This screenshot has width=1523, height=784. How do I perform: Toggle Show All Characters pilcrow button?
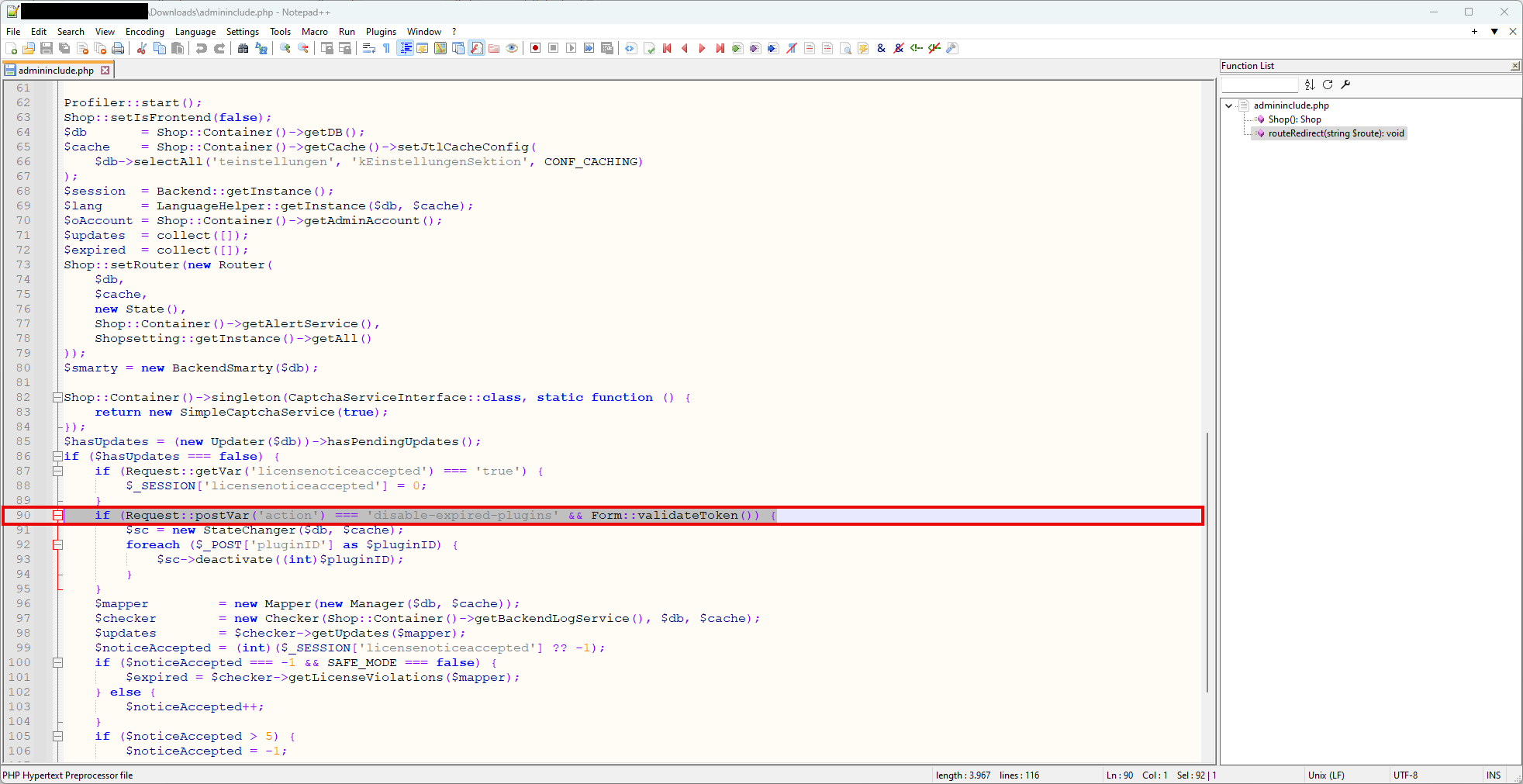[x=386, y=48]
